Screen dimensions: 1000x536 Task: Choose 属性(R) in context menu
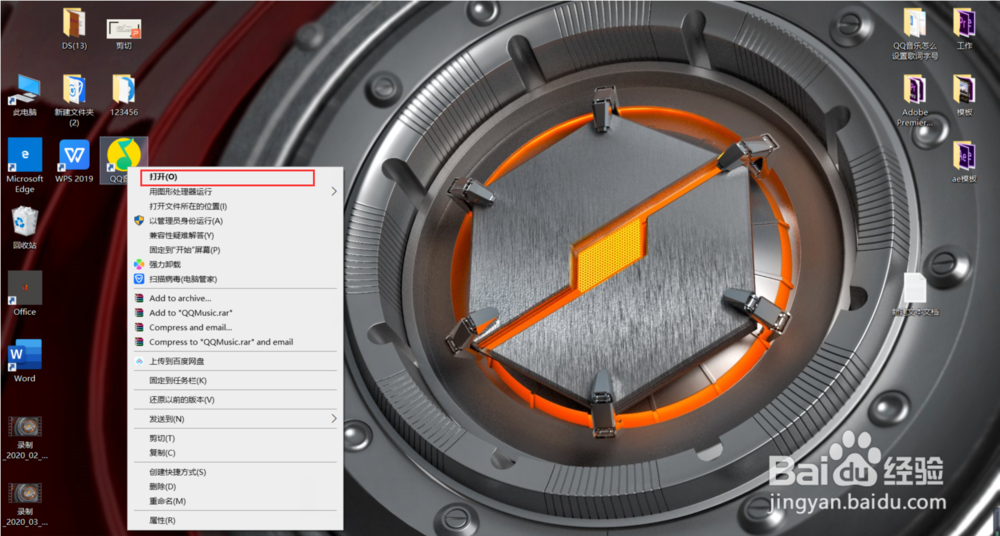coord(235,521)
